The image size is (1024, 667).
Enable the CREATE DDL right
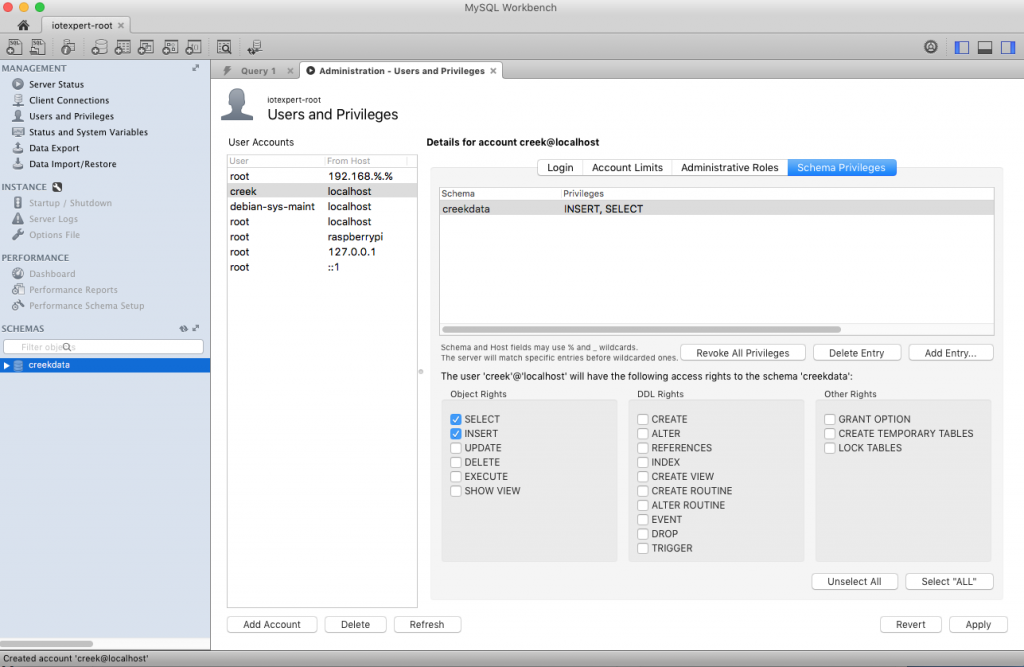click(643, 419)
